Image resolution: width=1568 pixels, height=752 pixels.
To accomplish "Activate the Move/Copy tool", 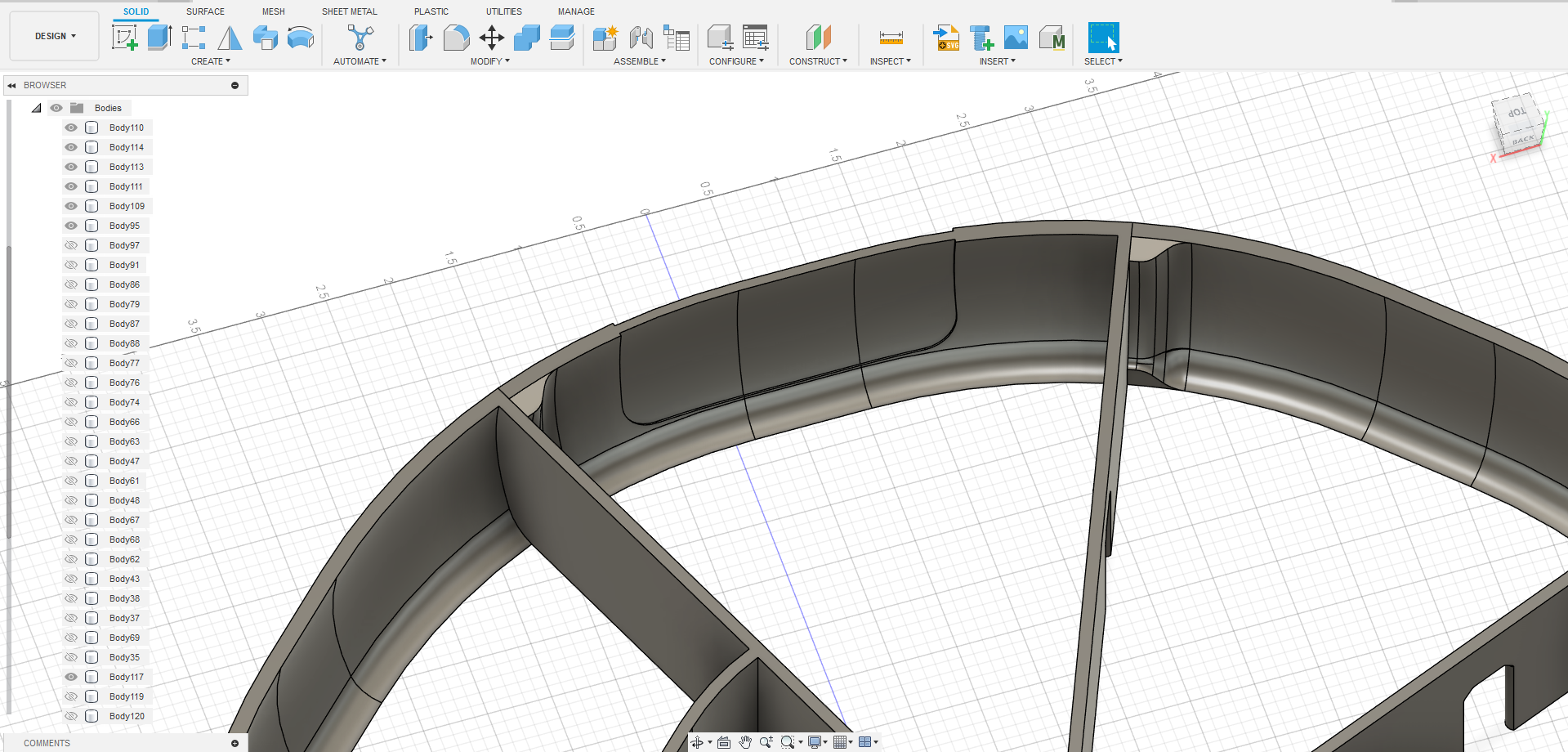I will pyautogui.click(x=491, y=38).
